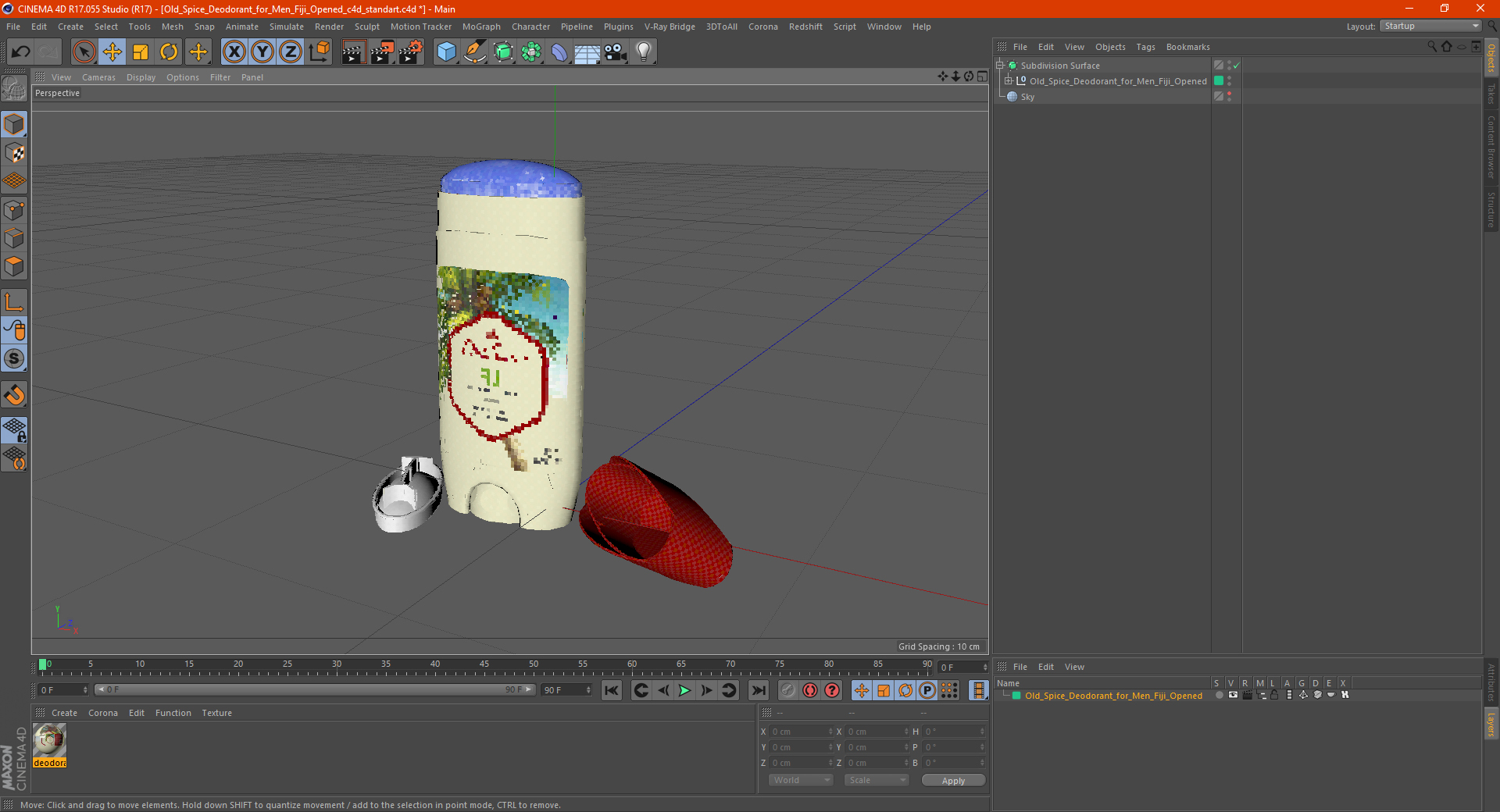Click the Apply coordinates button

[x=953, y=780]
